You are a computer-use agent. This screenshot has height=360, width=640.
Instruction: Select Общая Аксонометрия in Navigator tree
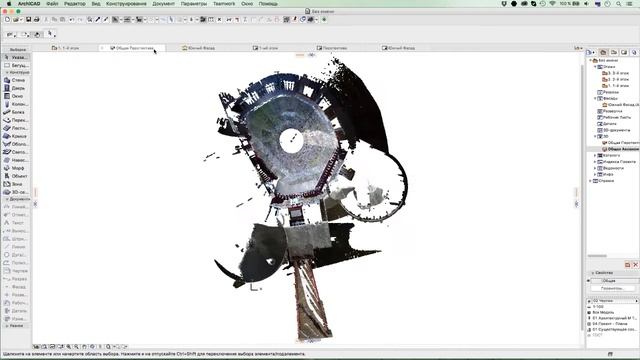tap(620, 149)
